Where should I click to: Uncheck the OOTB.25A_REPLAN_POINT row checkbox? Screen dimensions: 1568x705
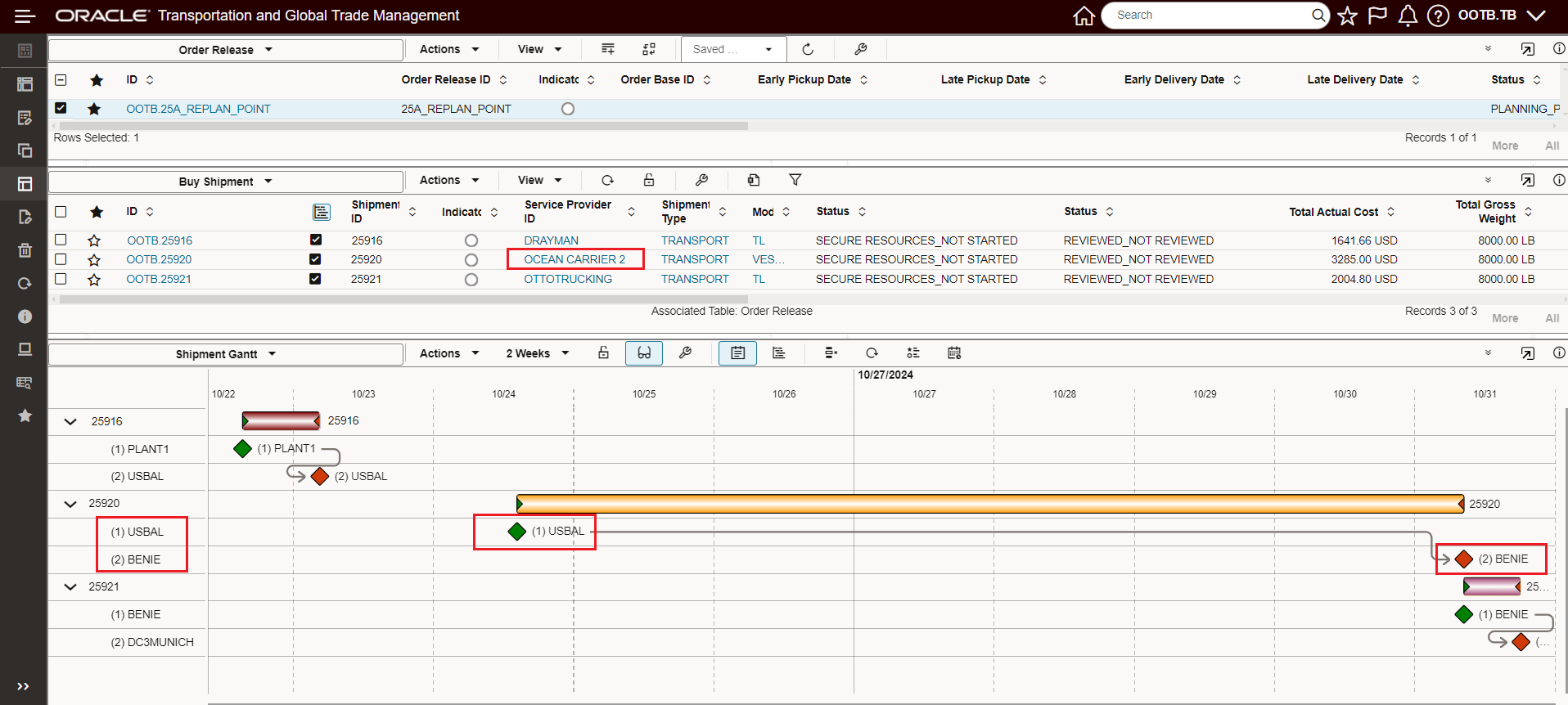click(x=61, y=108)
